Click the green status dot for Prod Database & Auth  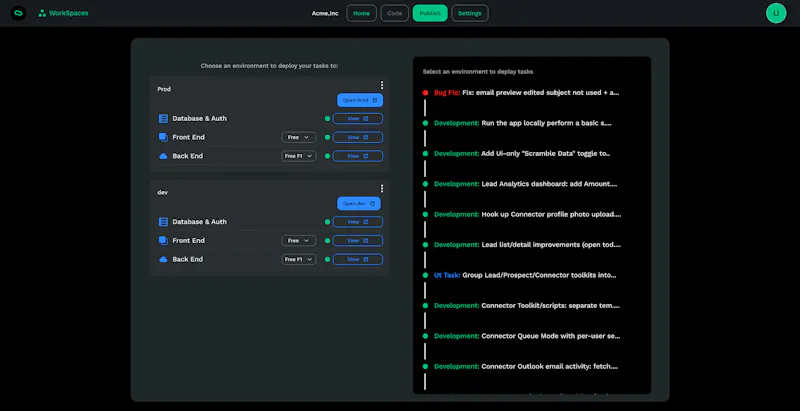(328, 118)
